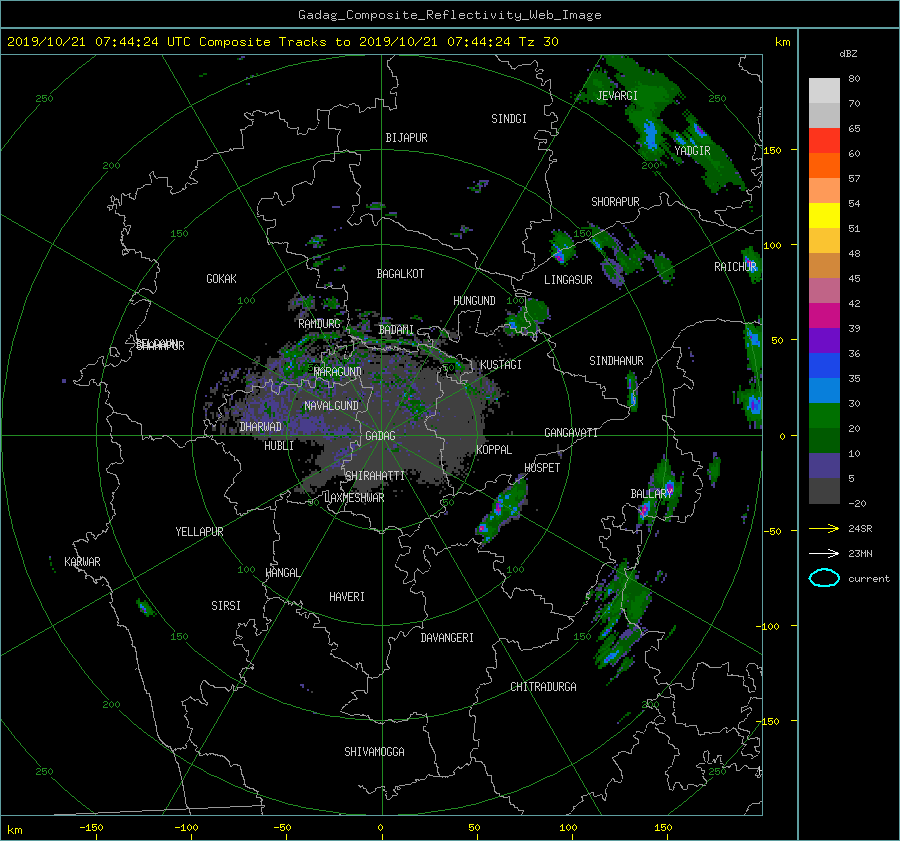
Task: Click the SINDGI city label
Action: pos(509,119)
